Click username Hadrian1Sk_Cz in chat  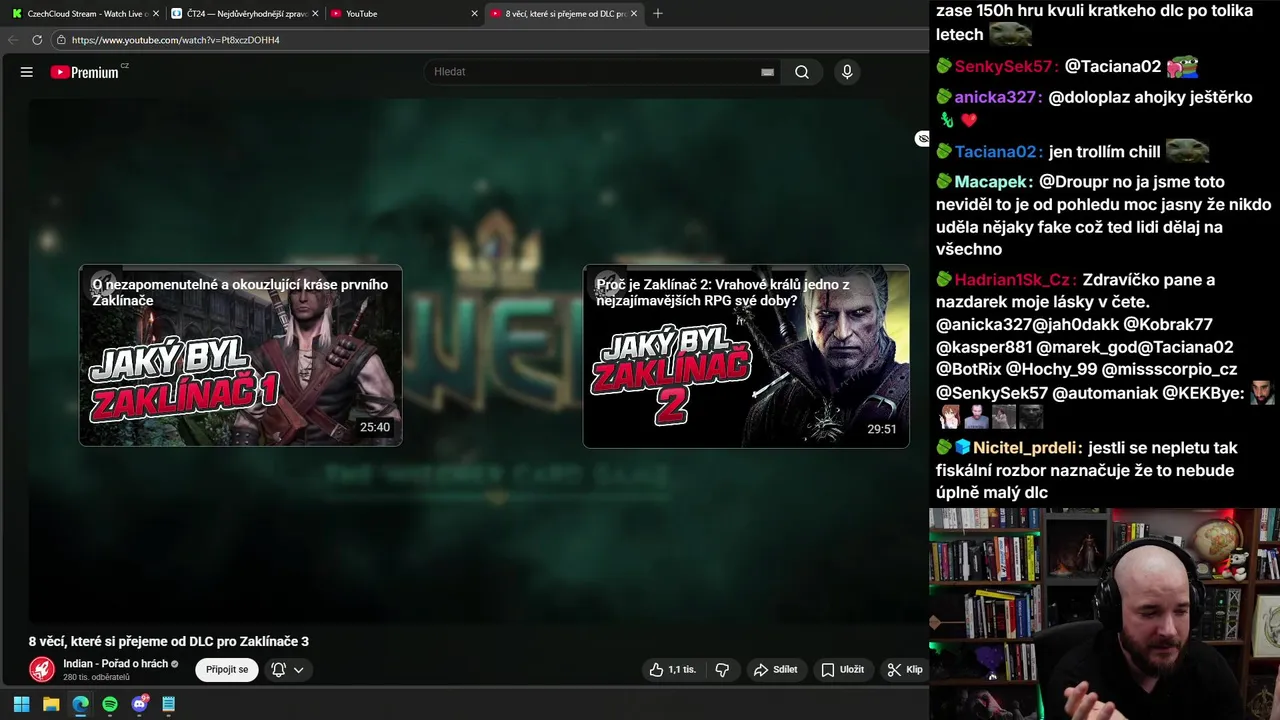(x=1014, y=280)
